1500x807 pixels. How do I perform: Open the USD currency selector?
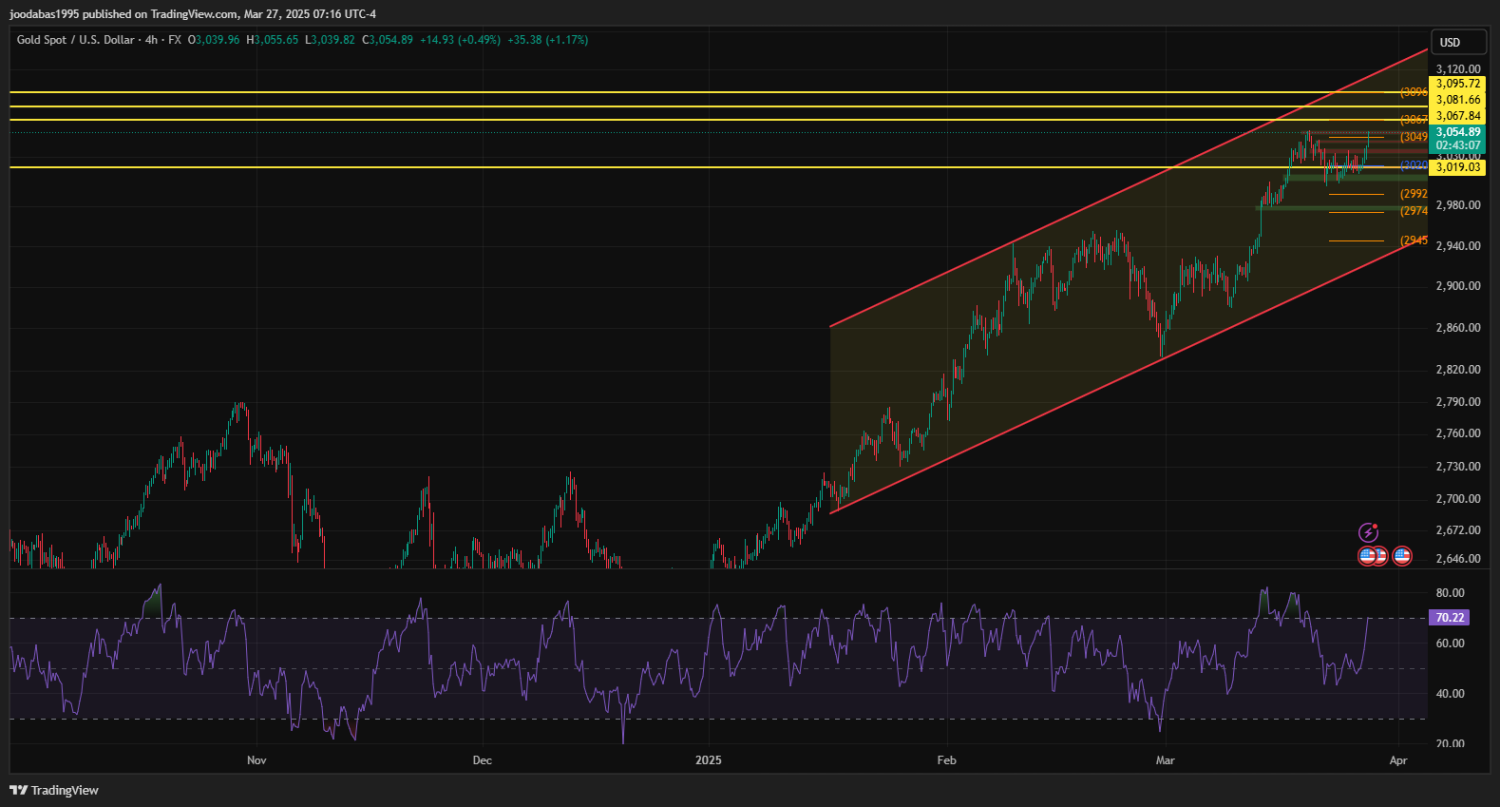pyautogui.click(x=1448, y=42)
